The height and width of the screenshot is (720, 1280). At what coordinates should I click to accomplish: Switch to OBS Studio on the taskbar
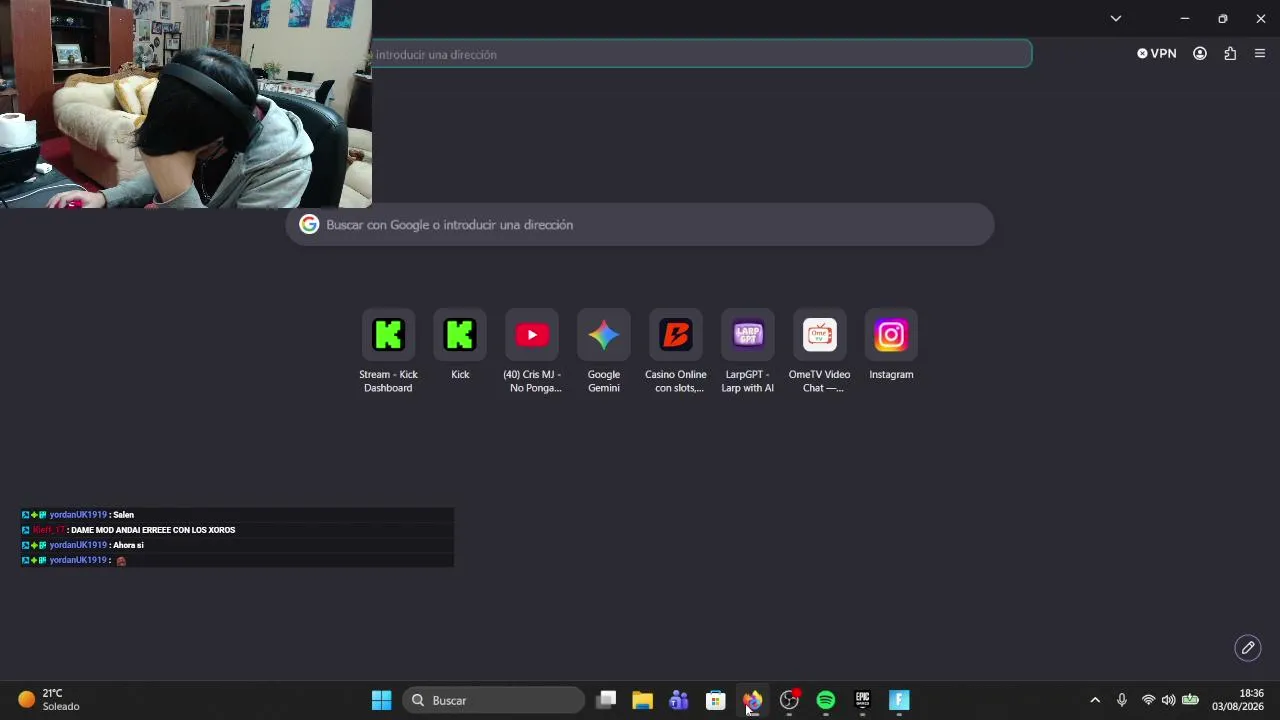789,700
